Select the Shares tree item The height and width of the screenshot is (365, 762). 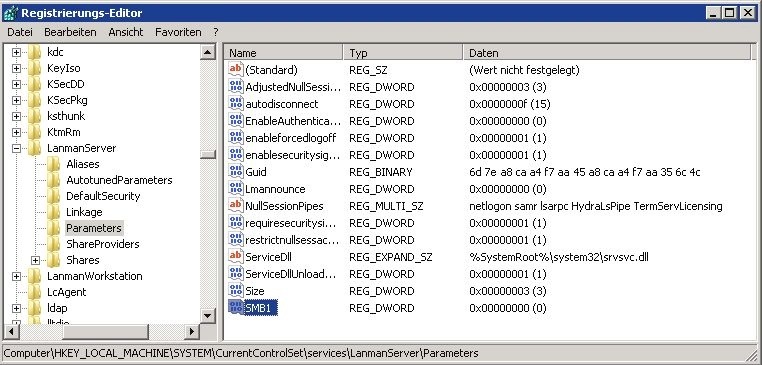(x=83, y=260)
